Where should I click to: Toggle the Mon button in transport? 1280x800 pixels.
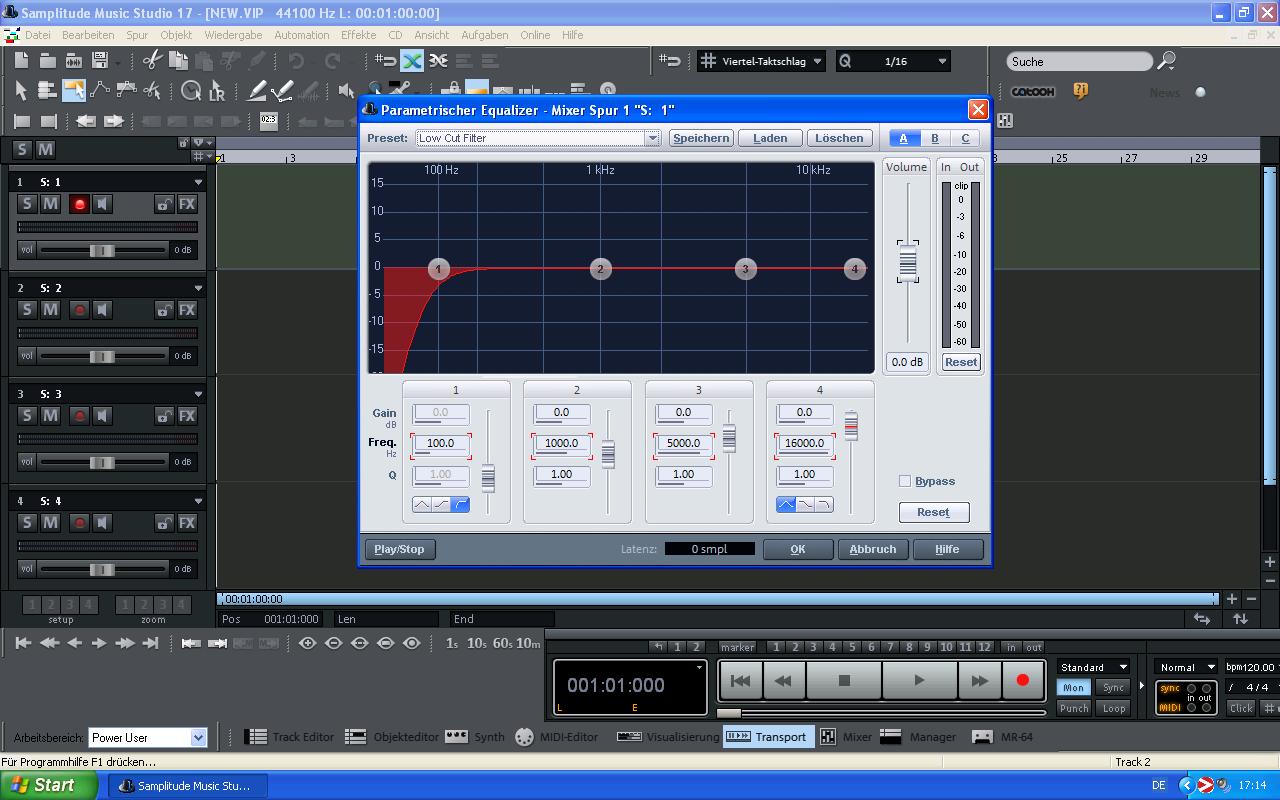coord(1073,687)
